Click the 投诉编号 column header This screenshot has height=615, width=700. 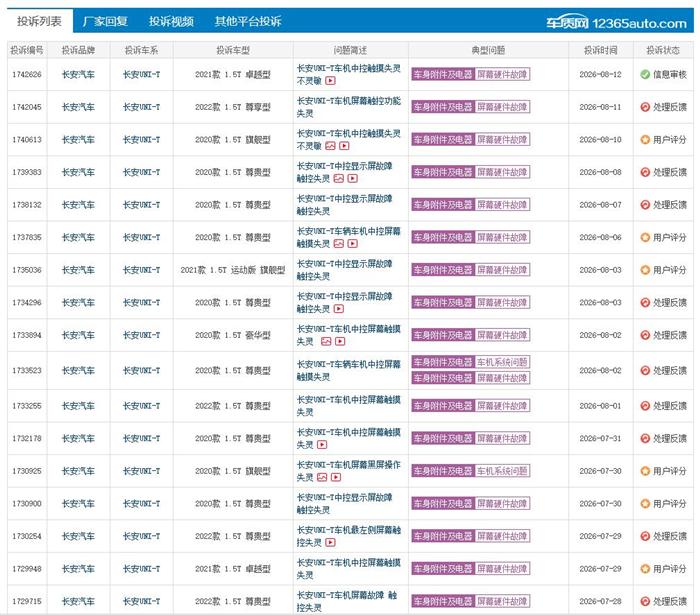tap(27, 50)
